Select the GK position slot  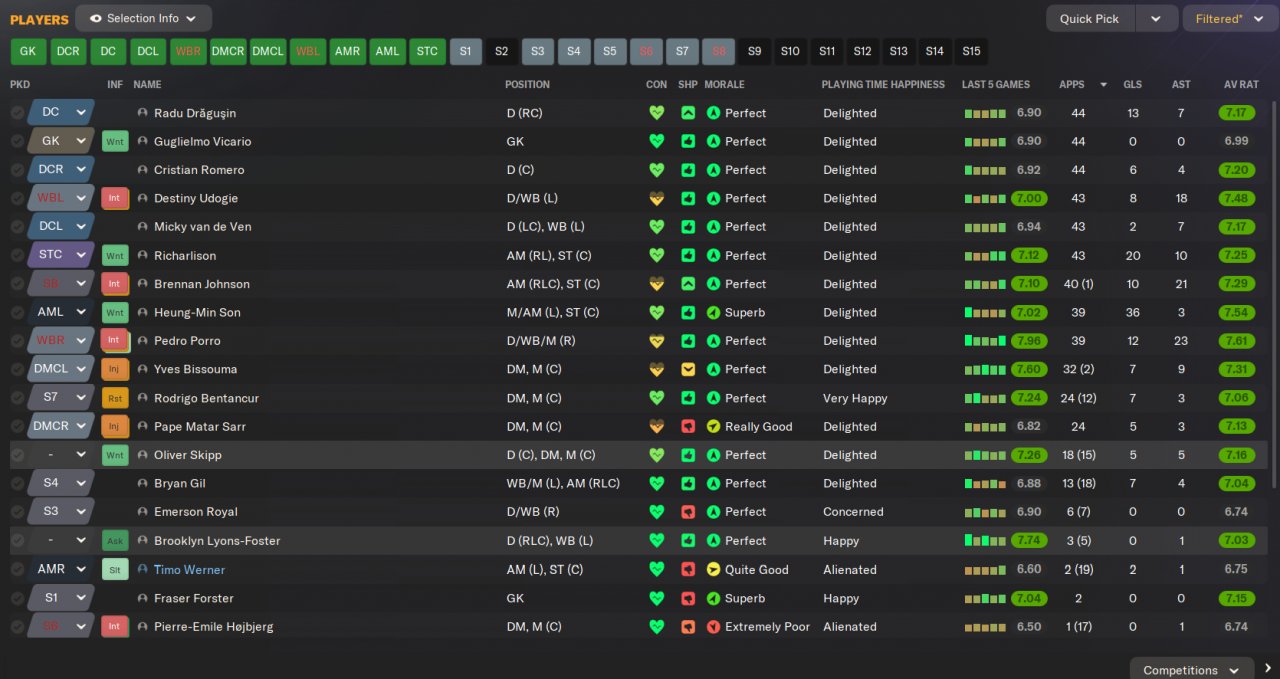point(28,51)
